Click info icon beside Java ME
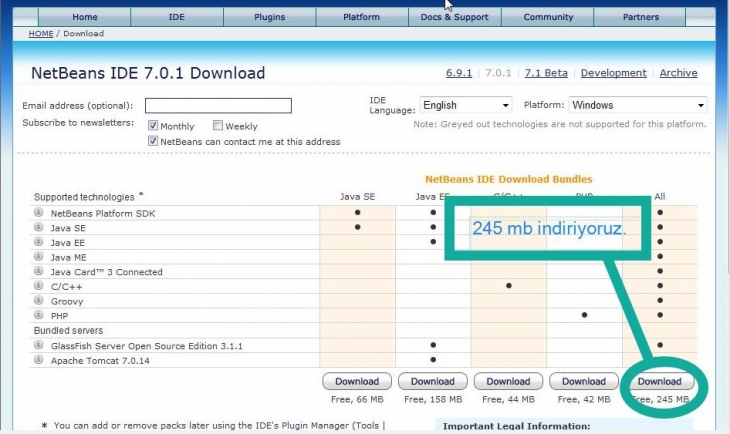 pos(38,257)
